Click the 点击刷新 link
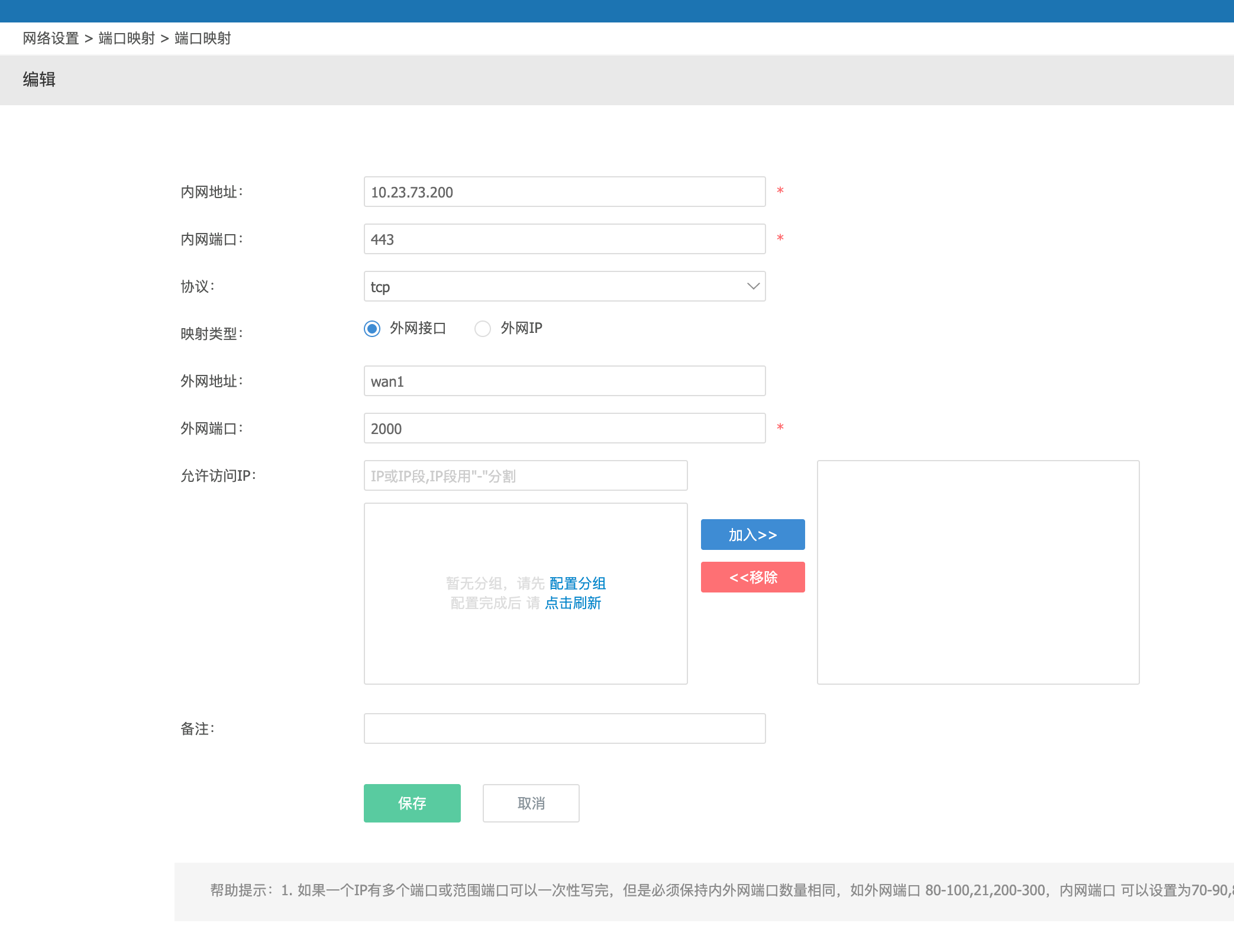The height and width of the screenshot is (952, 1234). (x=573, y=603)
